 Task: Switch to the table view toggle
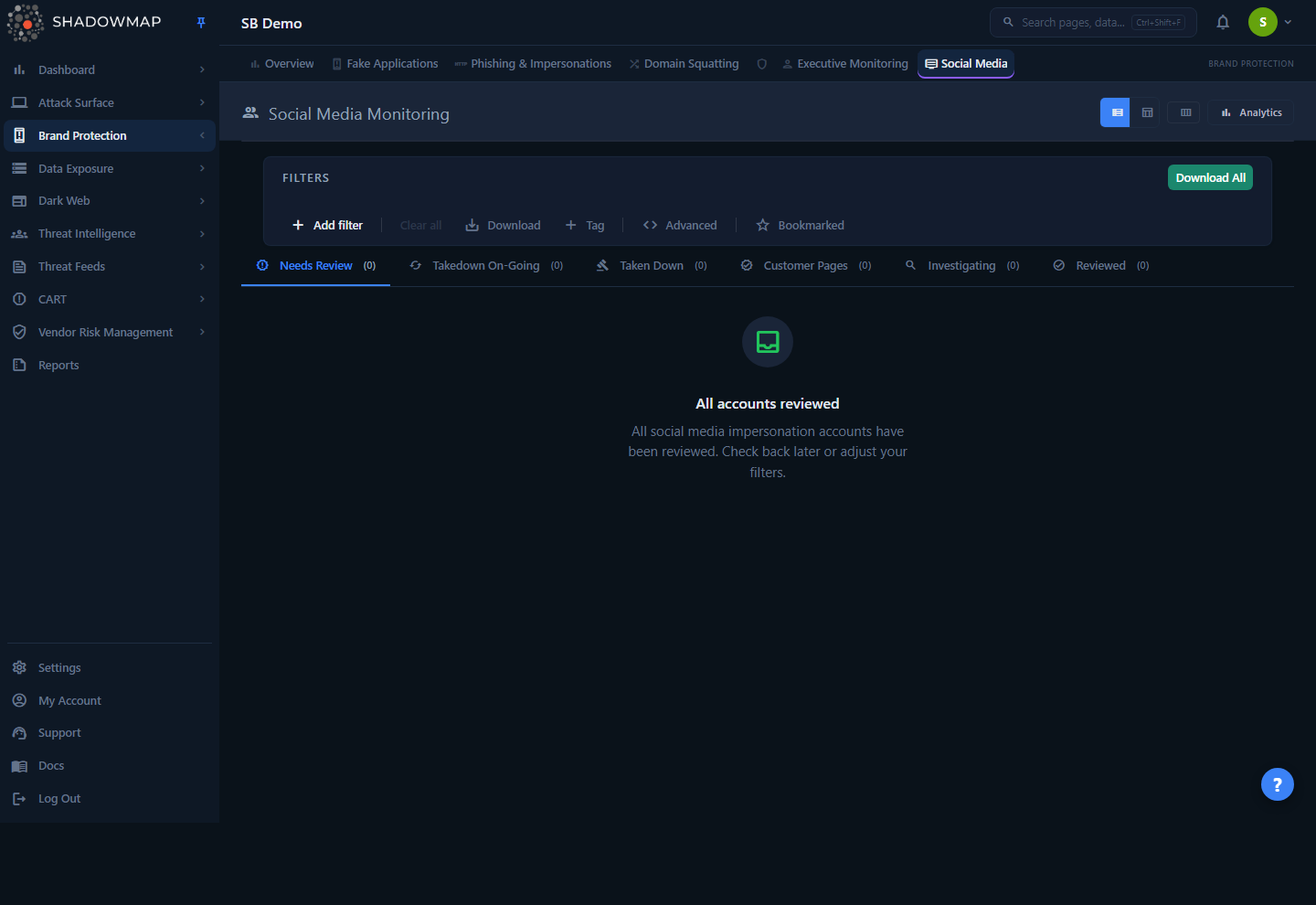point(1147,112)
